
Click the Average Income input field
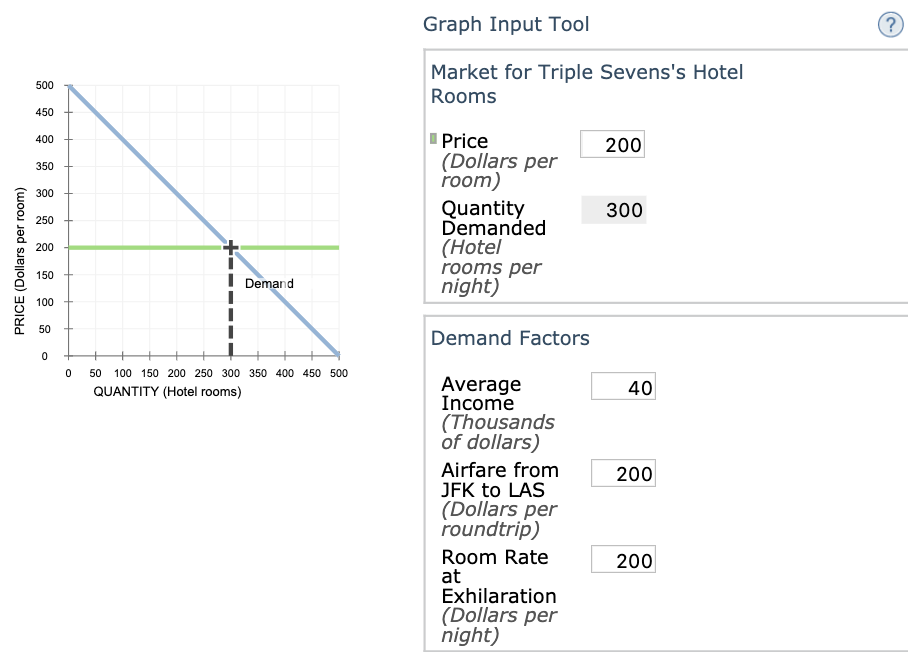tap(624, 386)
